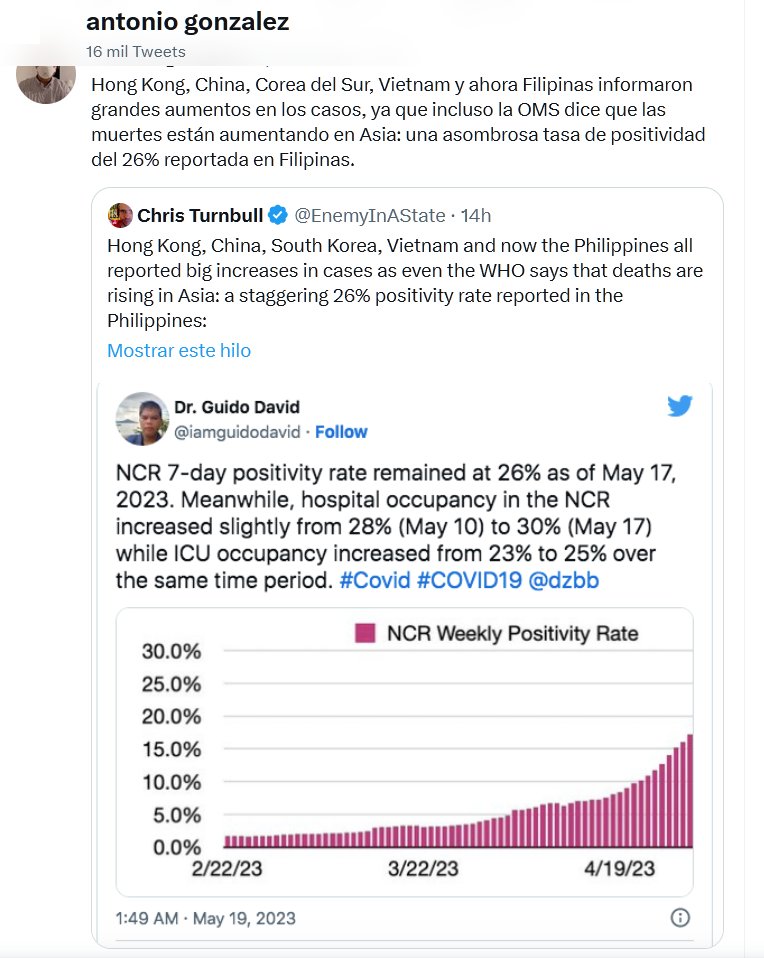Click the Twitter bird logo icon

coord(680,406)
